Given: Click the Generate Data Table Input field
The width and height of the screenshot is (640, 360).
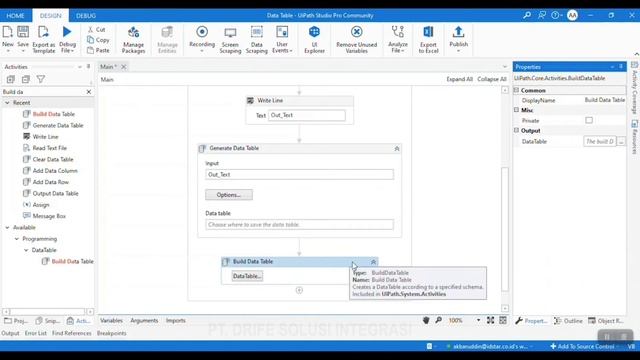Looking at the screenshot, I should click(300, 174).
